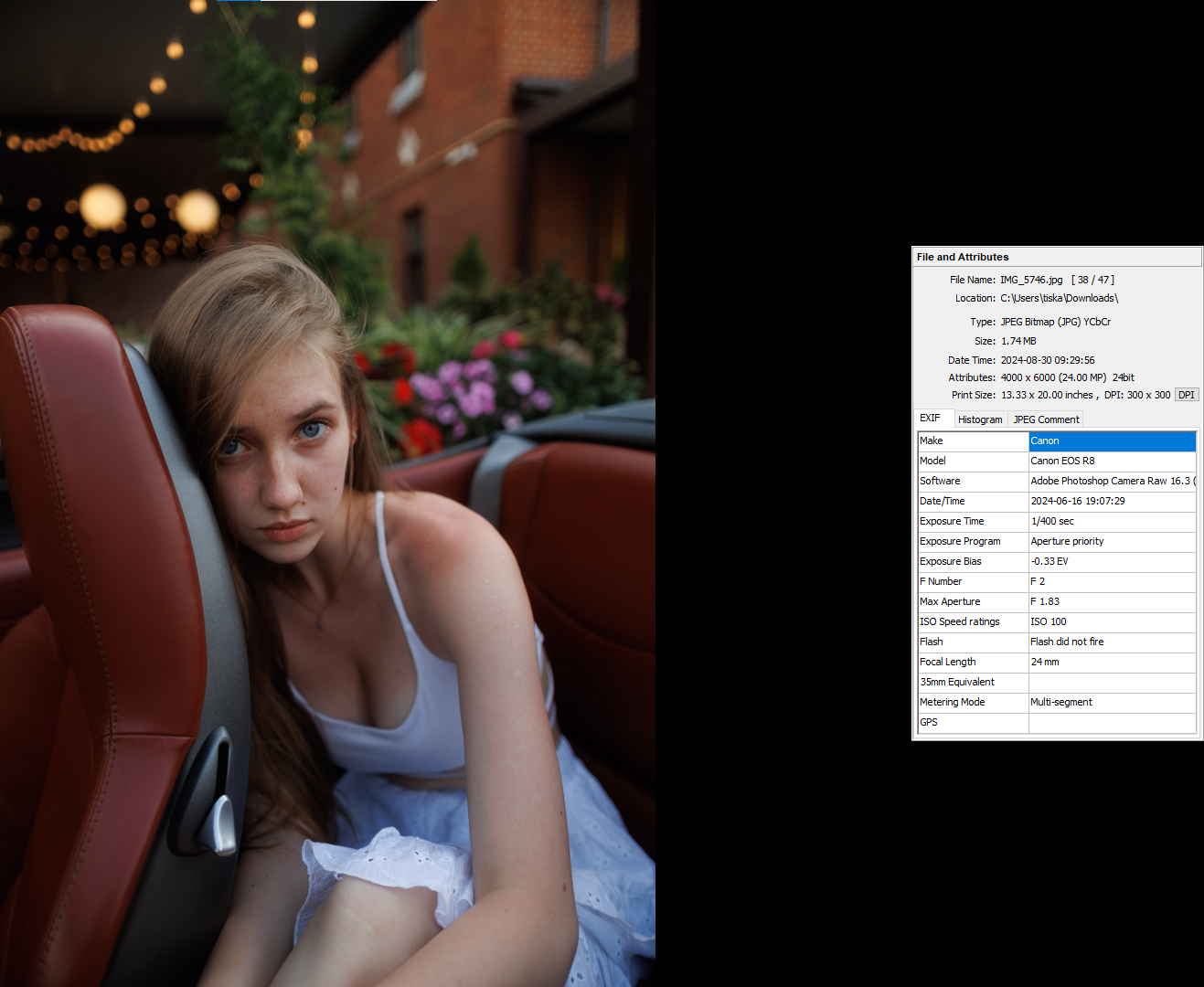Click the attributes 4000 x 6000 text
This screenshot has width=1204, height=987.
tap(1028, 377)
